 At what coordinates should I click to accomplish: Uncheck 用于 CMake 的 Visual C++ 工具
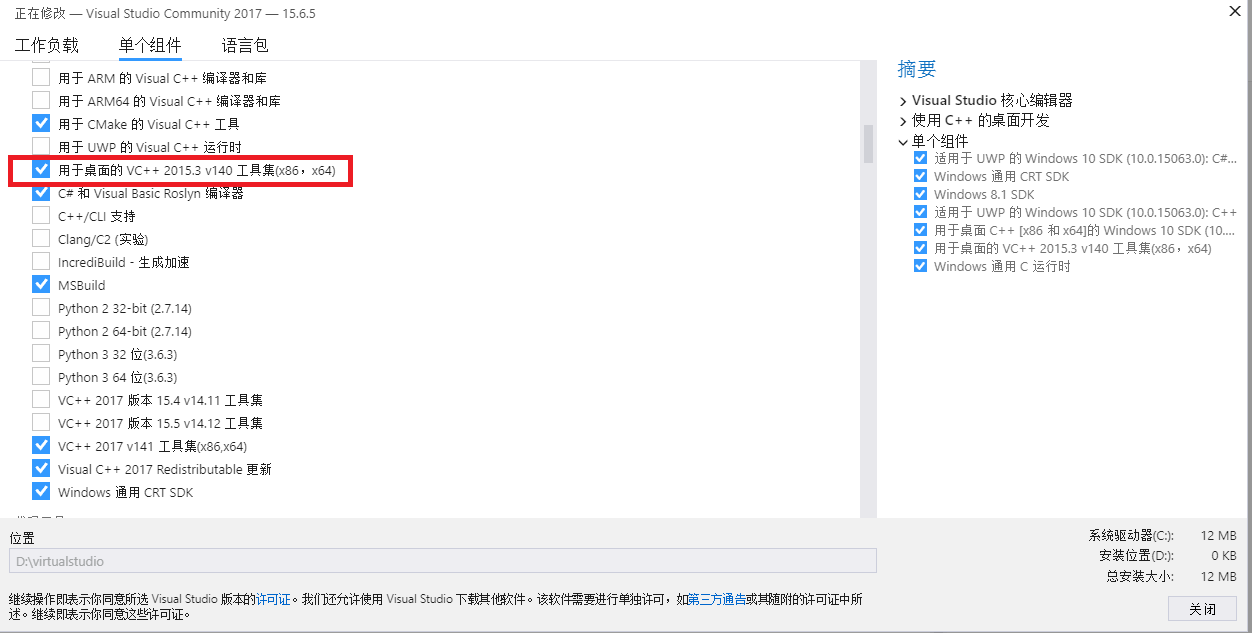[x=41, y=123]
